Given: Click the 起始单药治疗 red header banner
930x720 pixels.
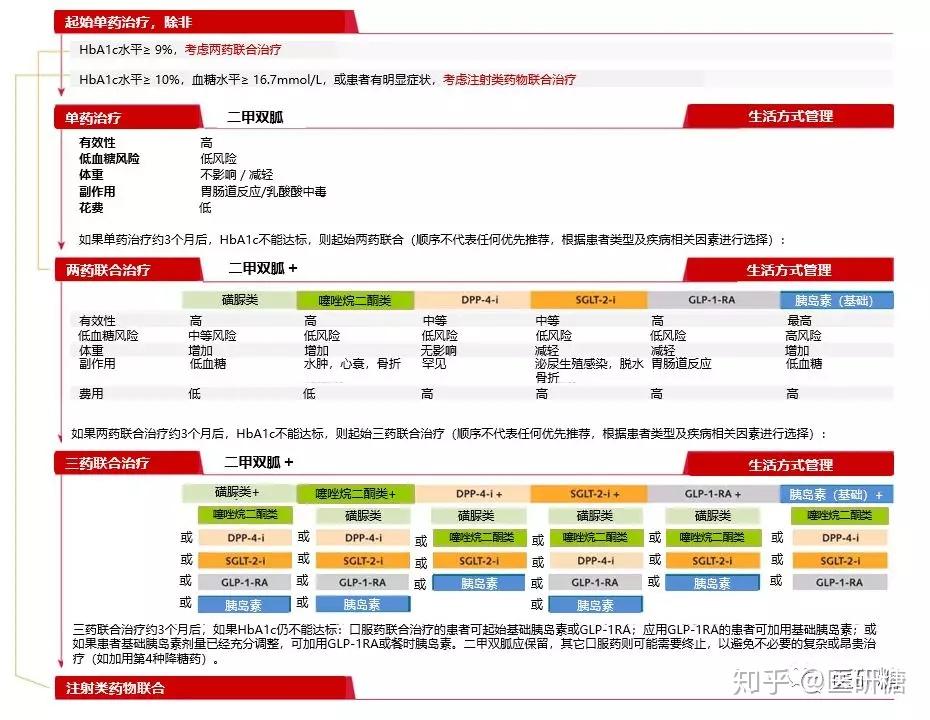Looking at the screenshot, I should (205, 22).
